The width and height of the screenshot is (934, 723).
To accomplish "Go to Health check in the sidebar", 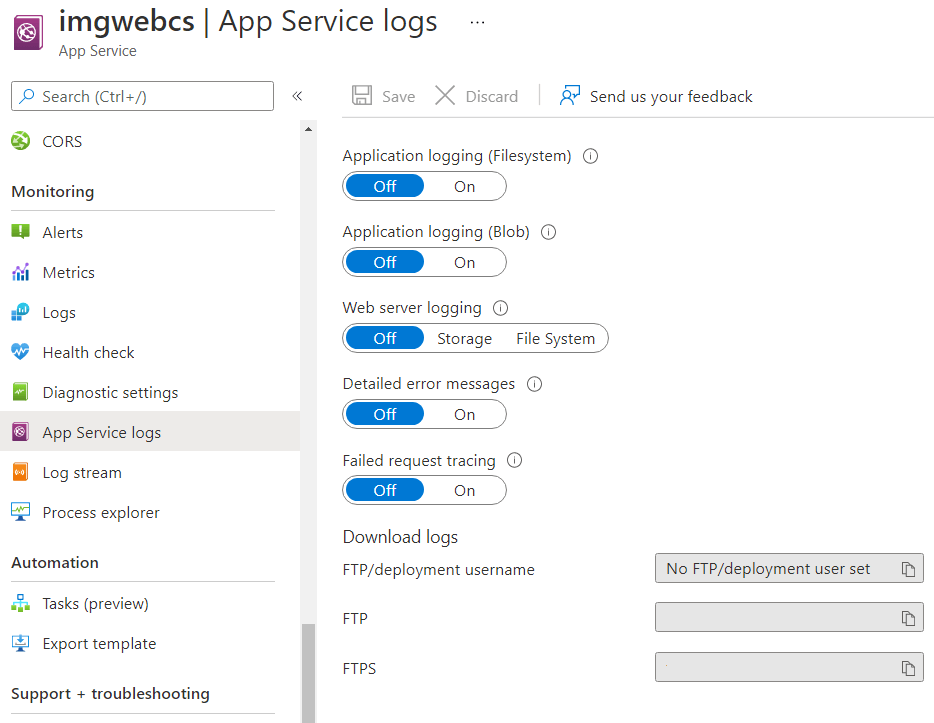I will [88, 353].
